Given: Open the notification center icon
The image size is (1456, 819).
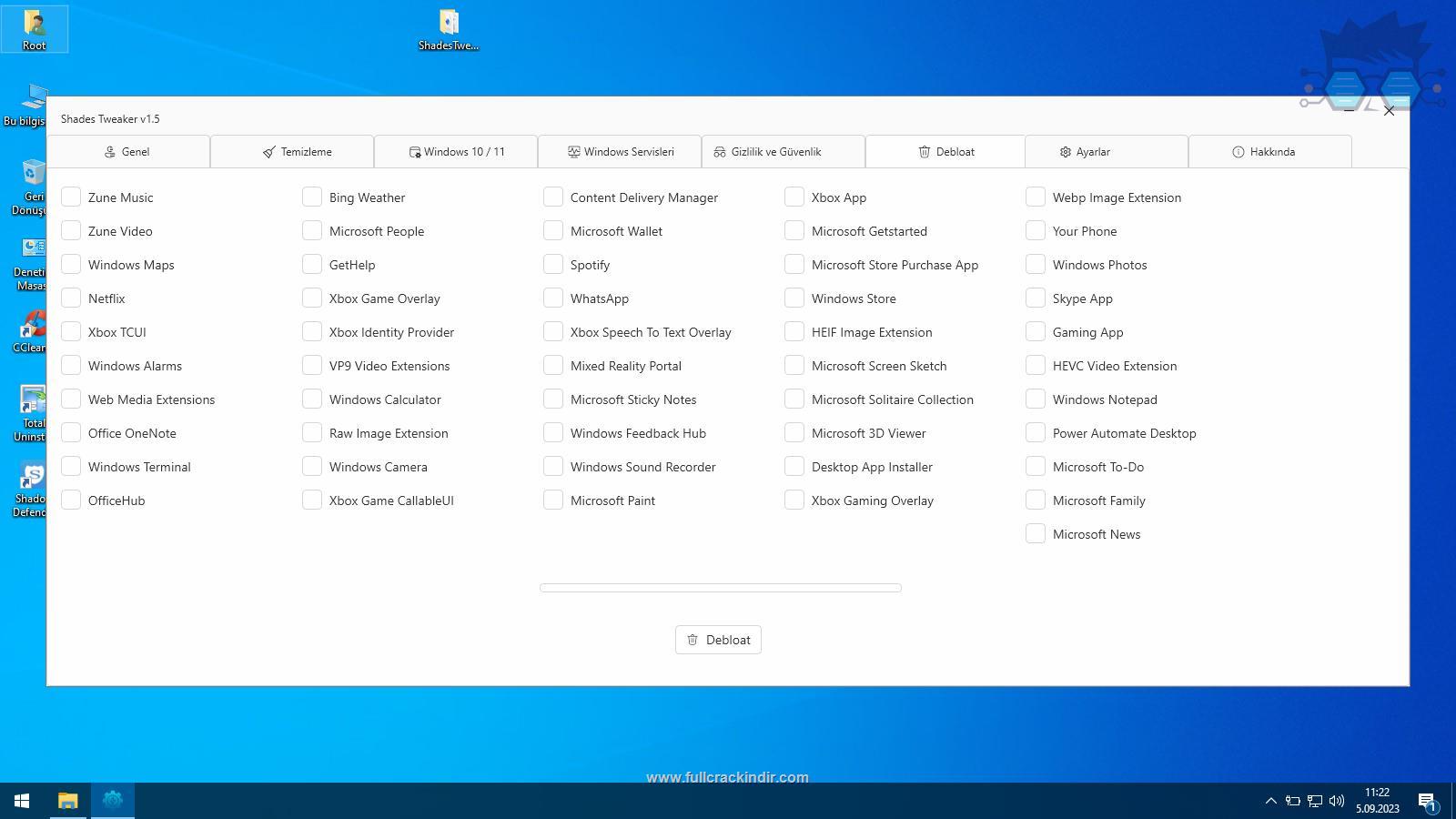Looking at the screenshot, I should (x=1428, y=802).
